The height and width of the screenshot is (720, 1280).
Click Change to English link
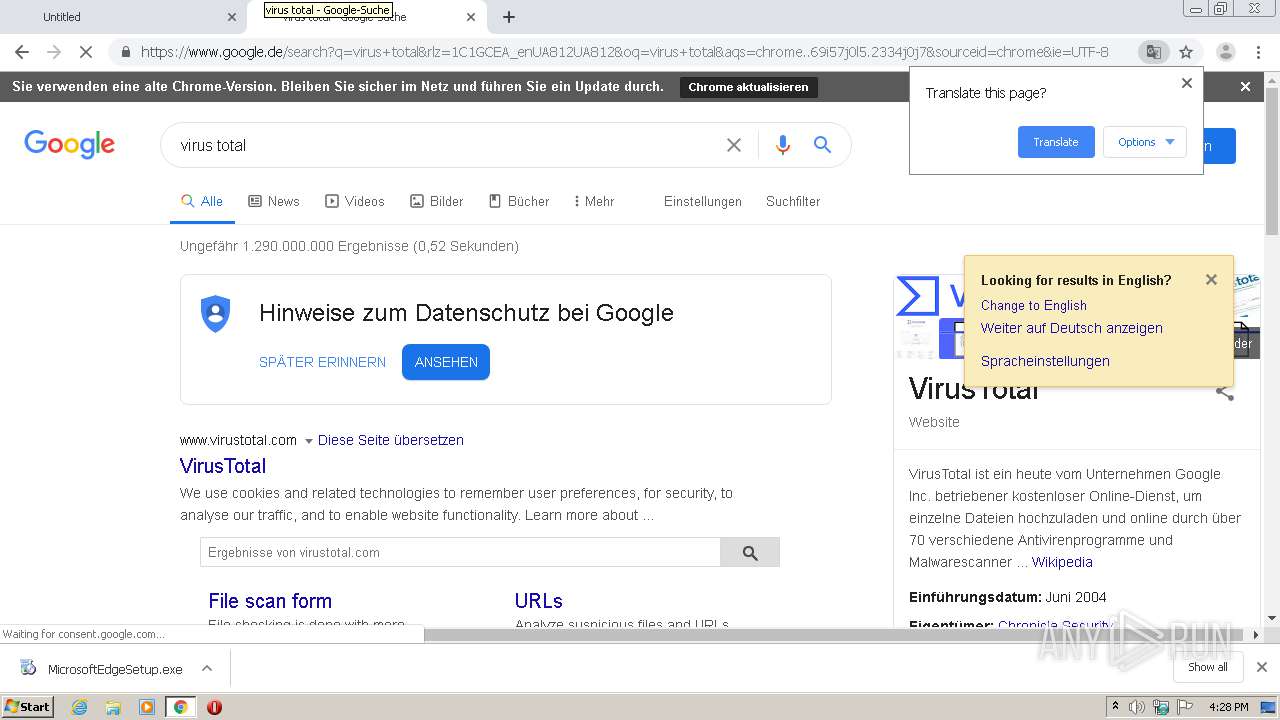tap(1033, 305)
